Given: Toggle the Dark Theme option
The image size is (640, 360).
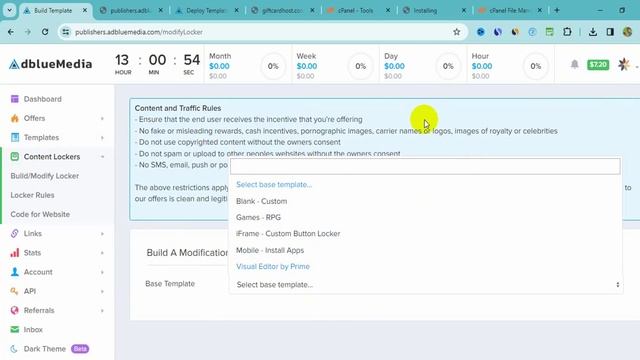Looking at the screenshot, I should (x=44, y=349).
